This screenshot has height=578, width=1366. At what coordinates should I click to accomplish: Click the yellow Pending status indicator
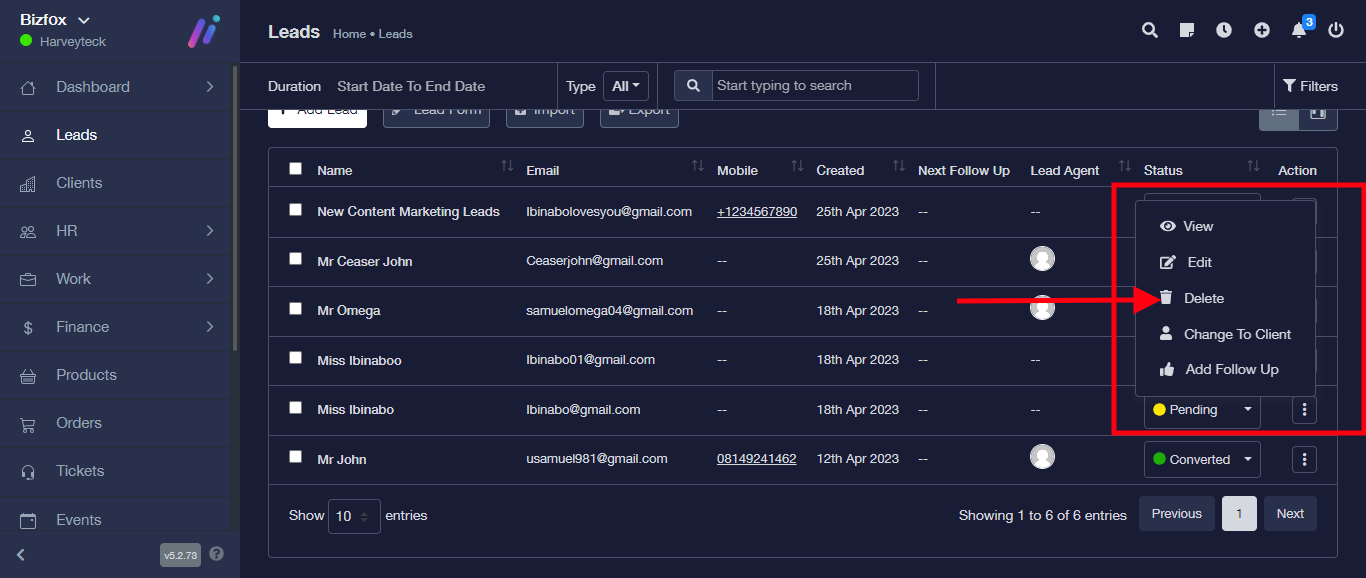pyautogui.click(x=1160, y=409)
